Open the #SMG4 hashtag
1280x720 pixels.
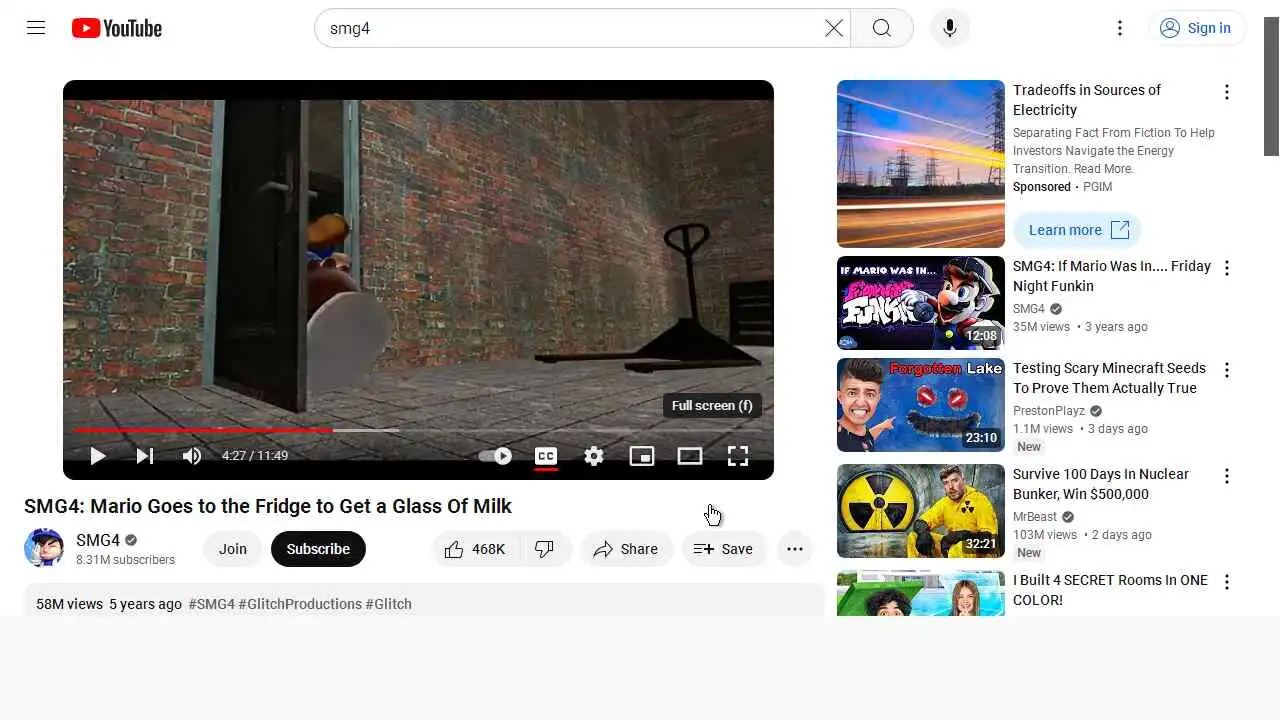point(211,604)
